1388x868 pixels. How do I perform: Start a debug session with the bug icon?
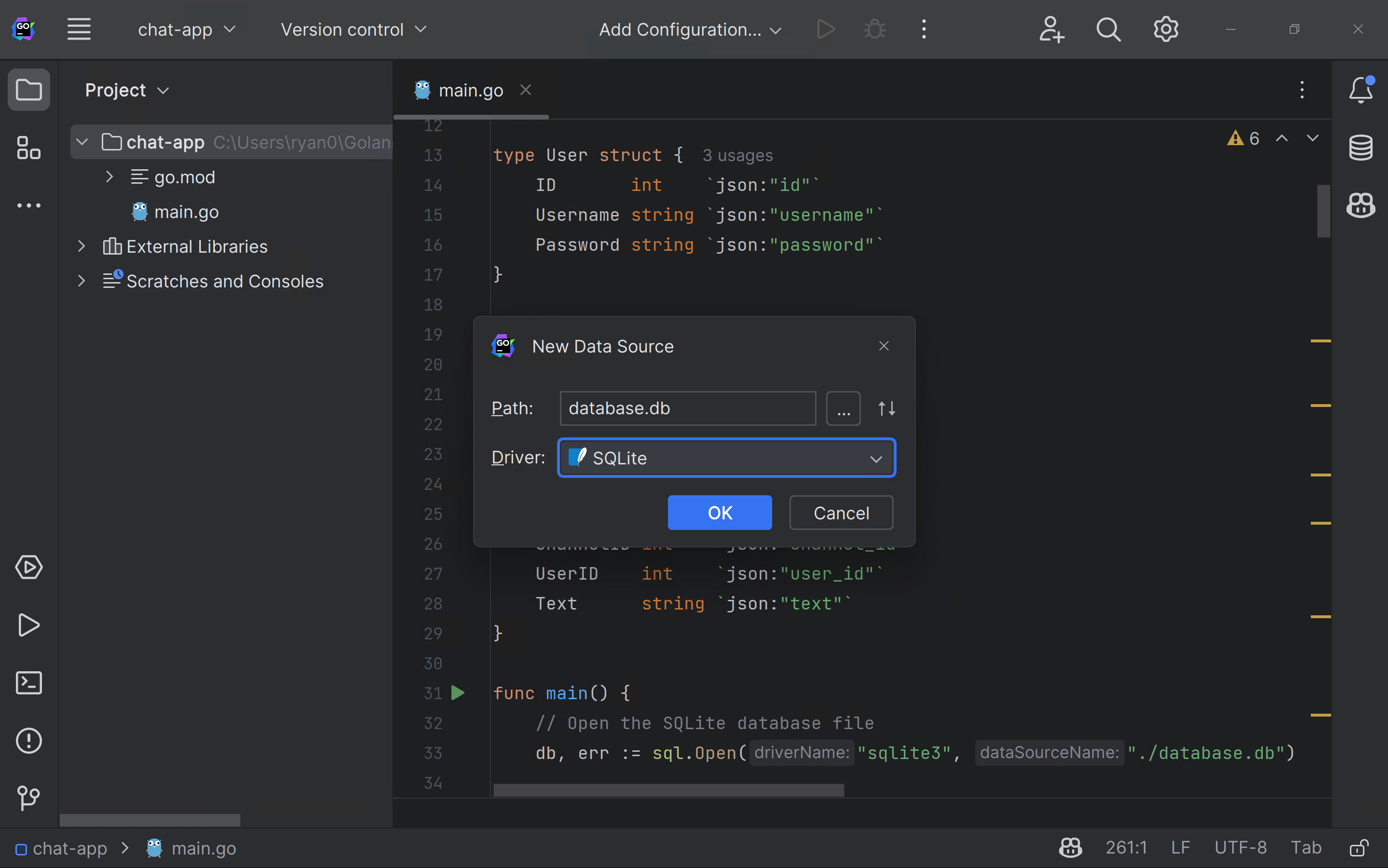pos(874,29)
